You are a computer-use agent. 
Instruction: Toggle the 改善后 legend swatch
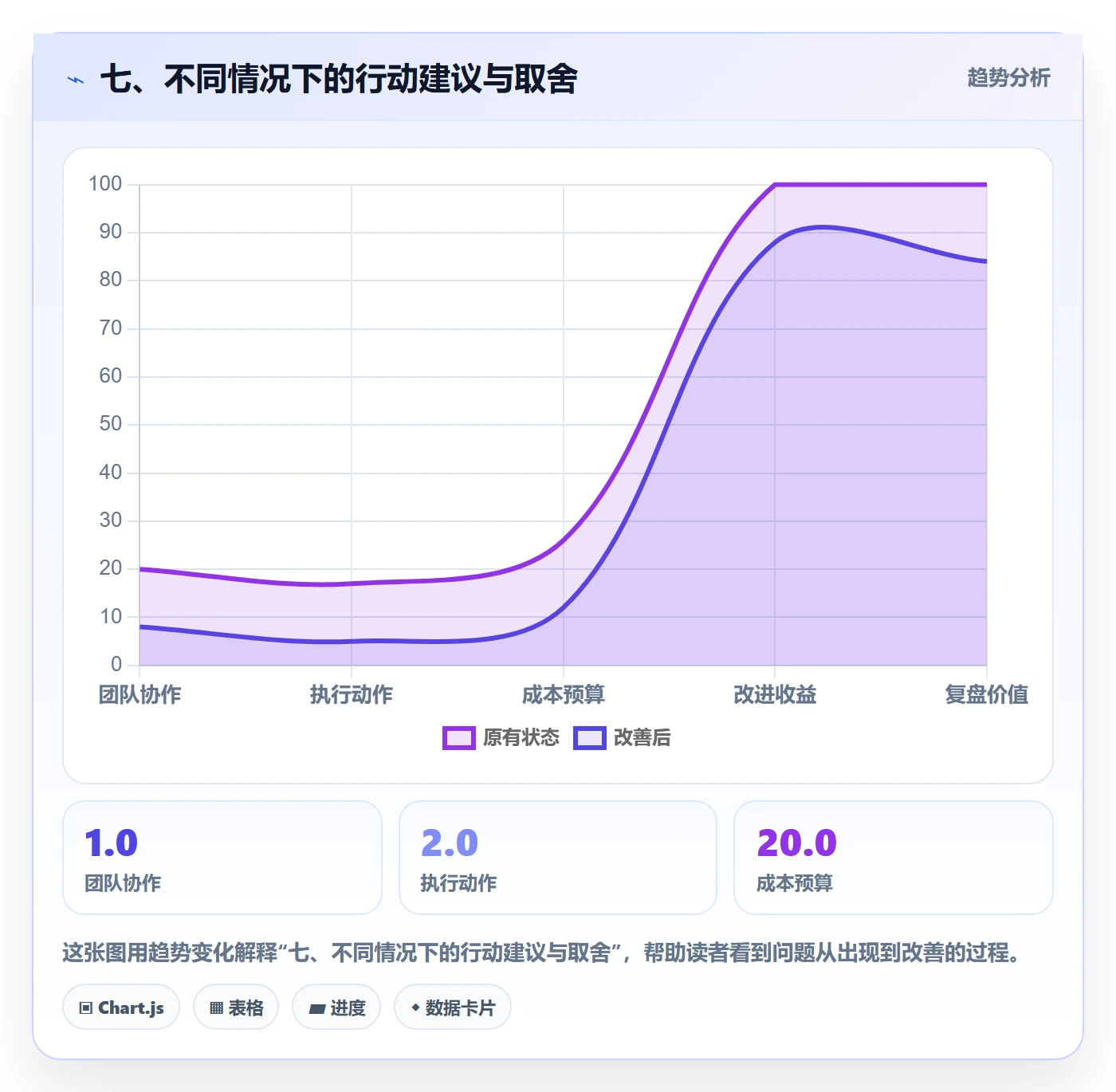click(x=590, y=738)
